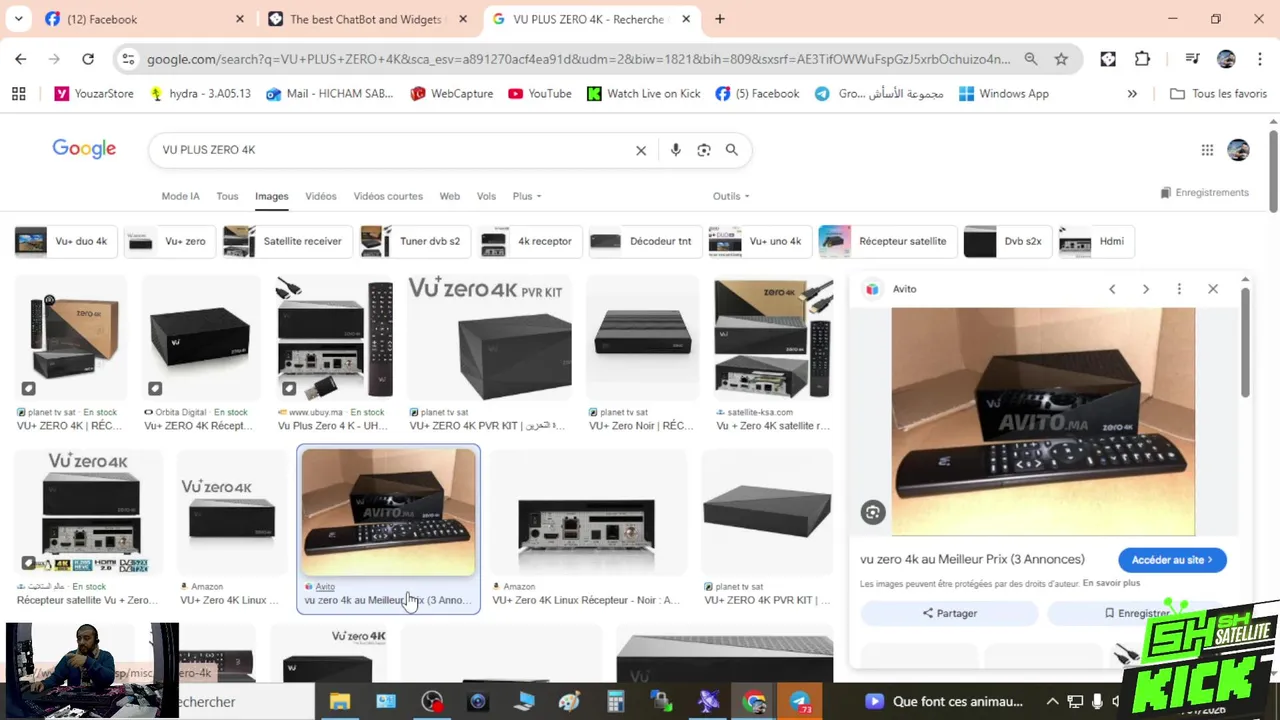Open the Chrome extensions puzzle icon
This screenshot has height=720, width=1280.
click(1142, 59)
